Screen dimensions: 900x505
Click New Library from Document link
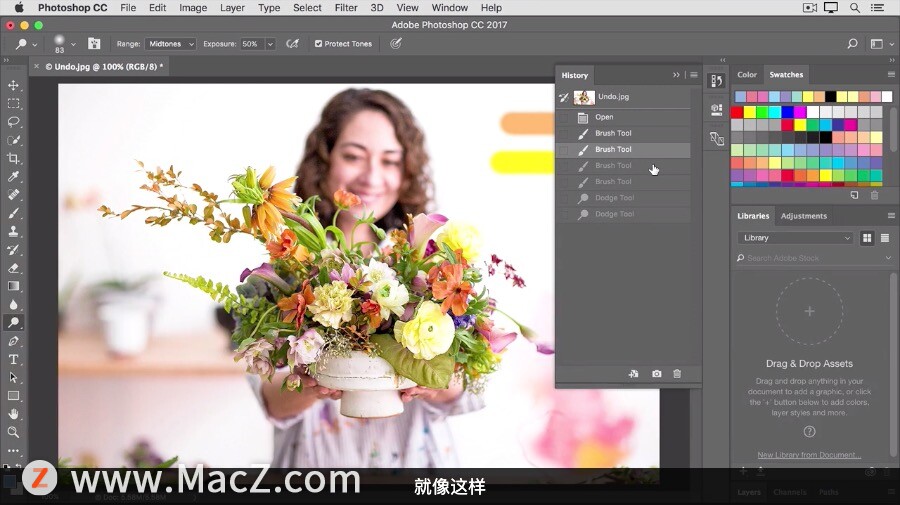[x=809, y=454]
